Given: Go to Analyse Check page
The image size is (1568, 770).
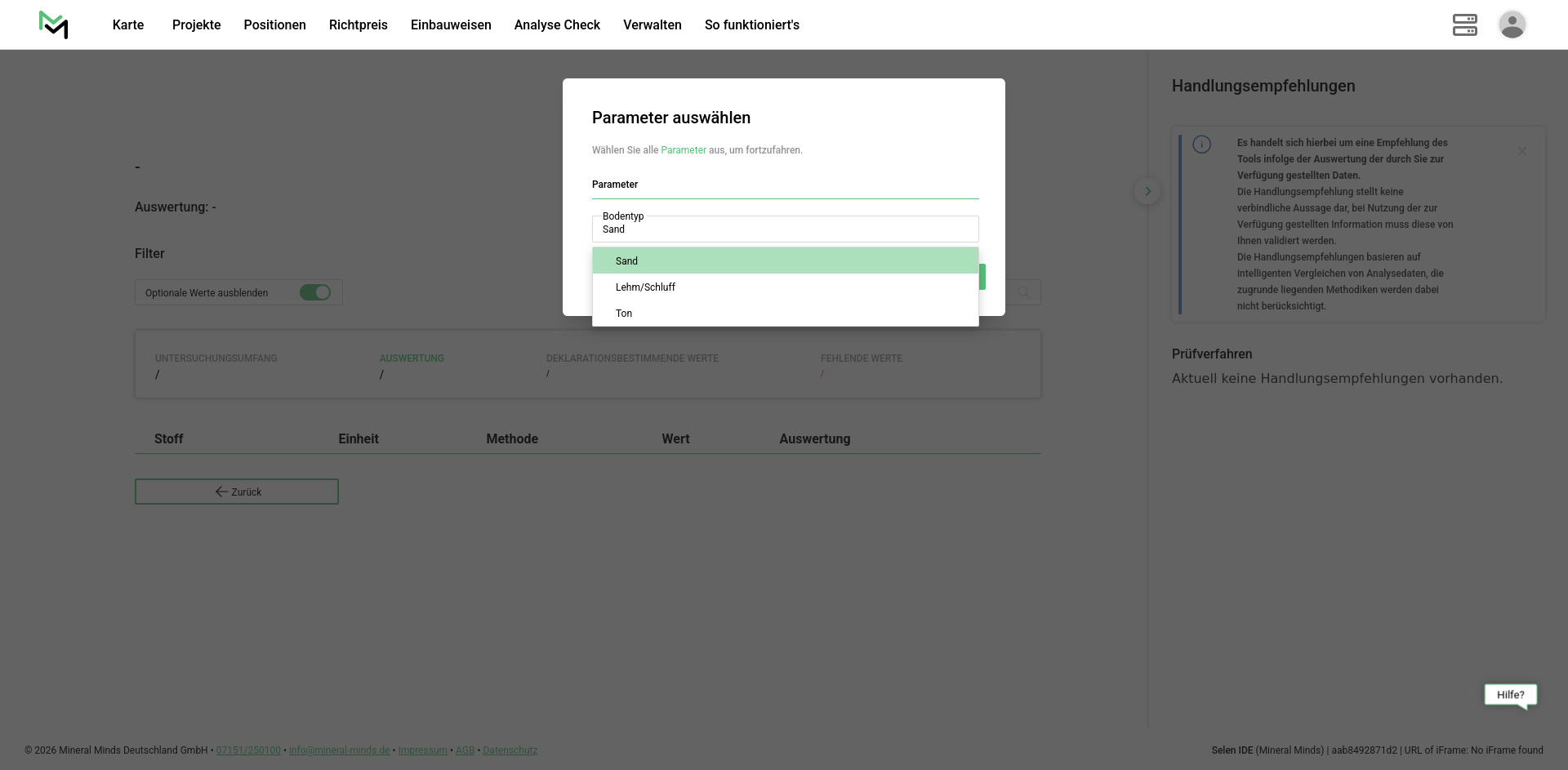Looking at the screenshot, I should pos(557,24).
